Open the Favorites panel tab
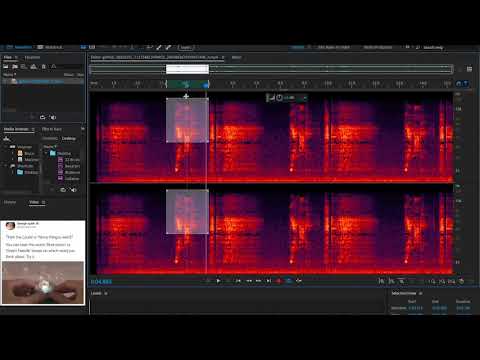480x360 pixels. pyautogui.click(x=32, y=57)
